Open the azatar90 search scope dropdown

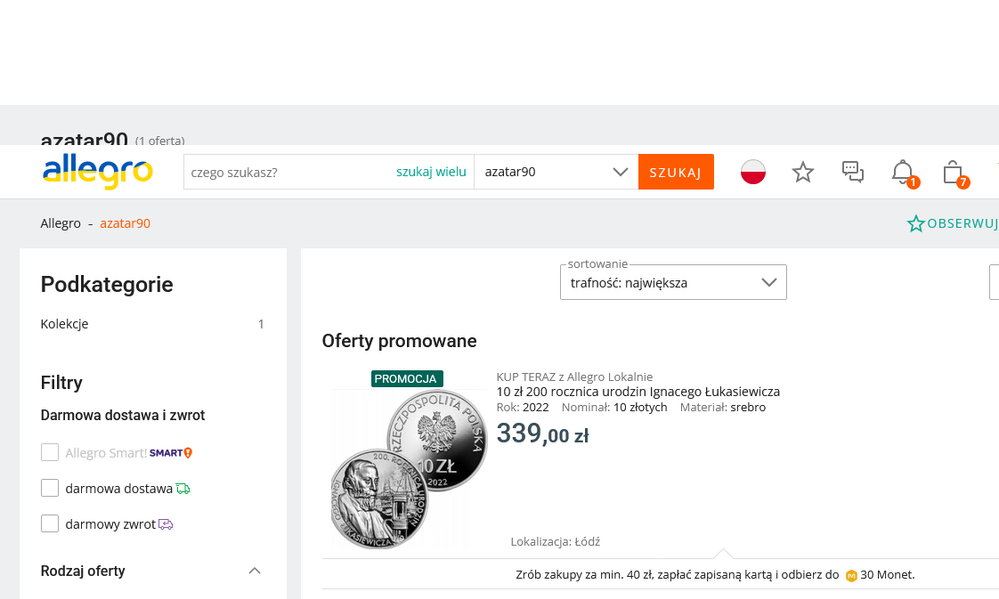point(556,172)
